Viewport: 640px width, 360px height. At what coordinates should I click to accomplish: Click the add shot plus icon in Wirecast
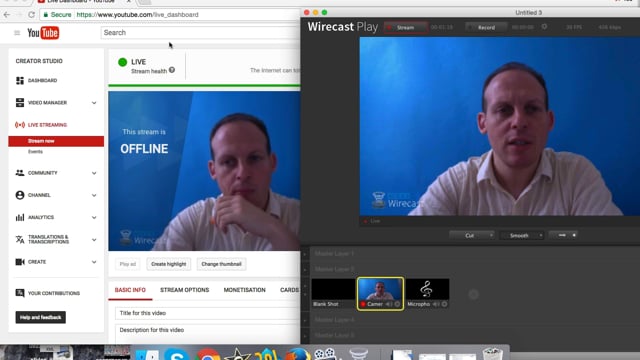[x=473, y=294]
